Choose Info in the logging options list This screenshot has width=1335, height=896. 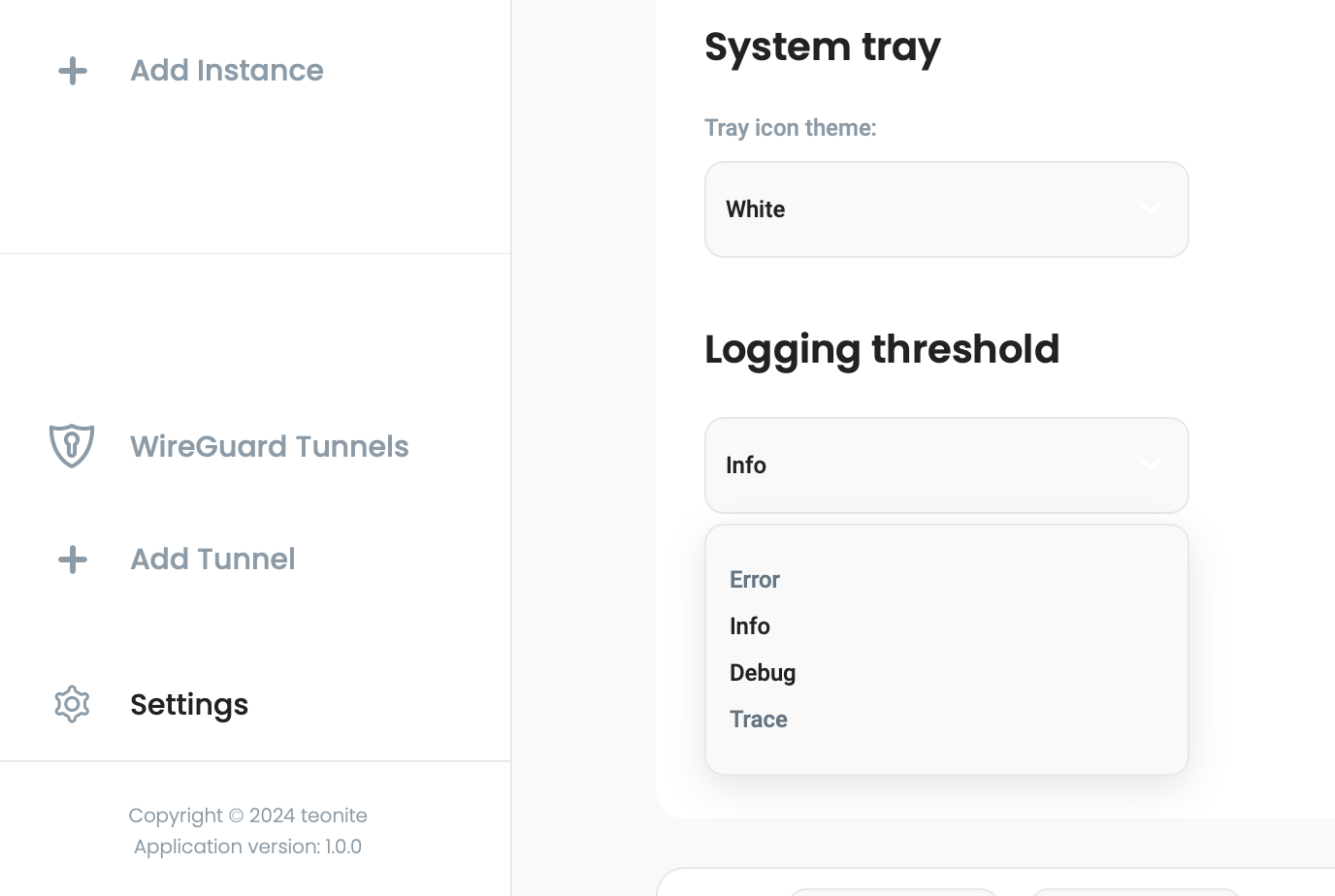click(750, 626)
